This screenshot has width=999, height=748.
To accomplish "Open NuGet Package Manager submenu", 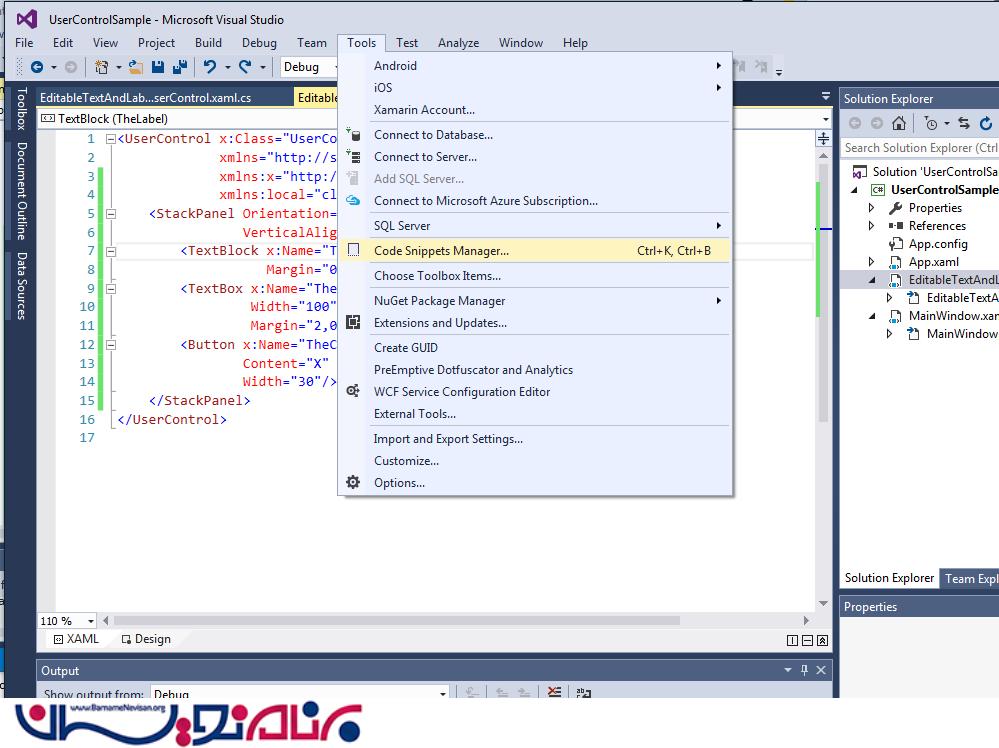I will coord(439,301).
